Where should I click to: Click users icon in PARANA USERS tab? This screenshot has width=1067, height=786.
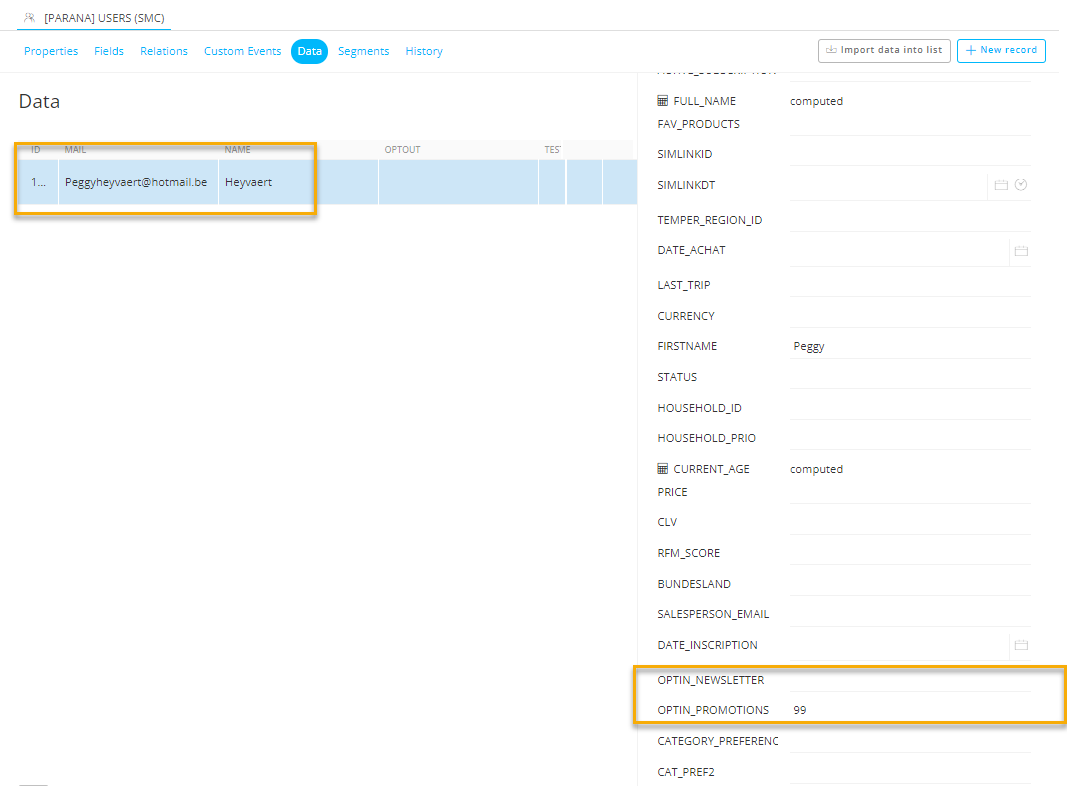tap(29, 17)
